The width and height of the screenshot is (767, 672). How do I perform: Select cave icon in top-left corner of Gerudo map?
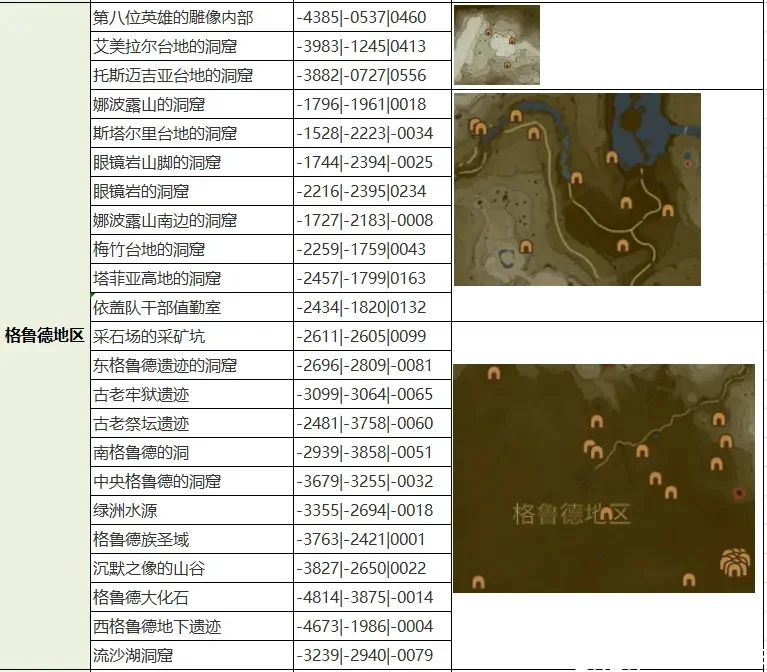point(494,374)
